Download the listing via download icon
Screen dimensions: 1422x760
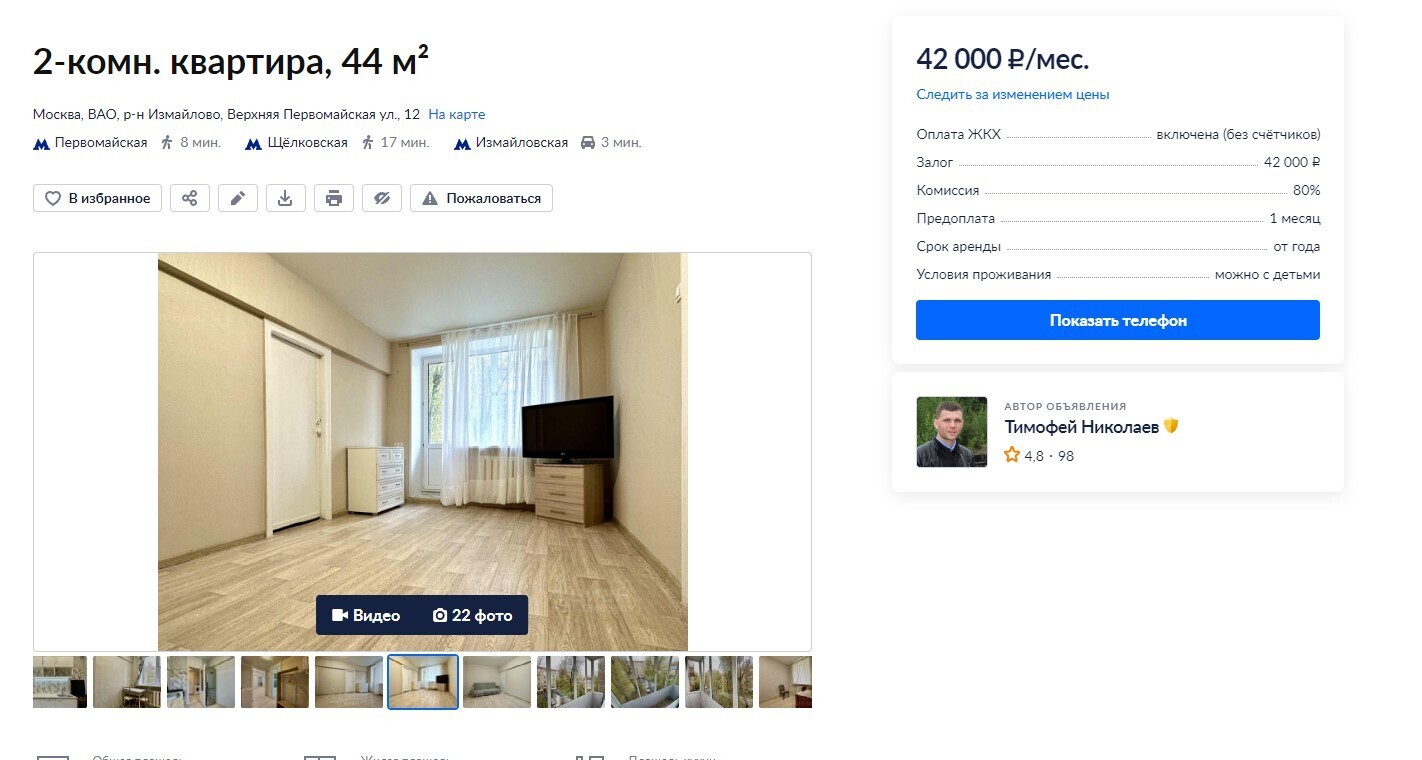(285, 198)
